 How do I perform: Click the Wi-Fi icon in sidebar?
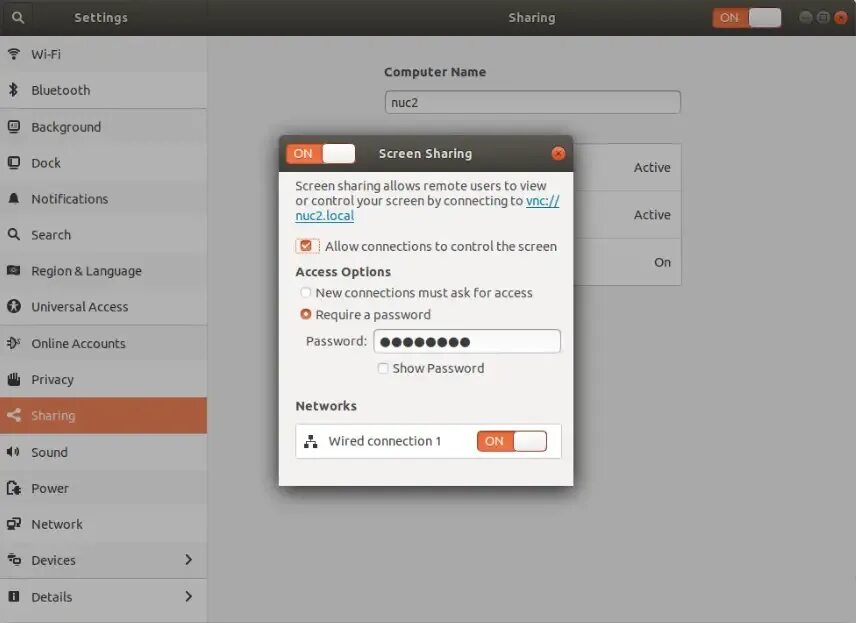point(14,54)
